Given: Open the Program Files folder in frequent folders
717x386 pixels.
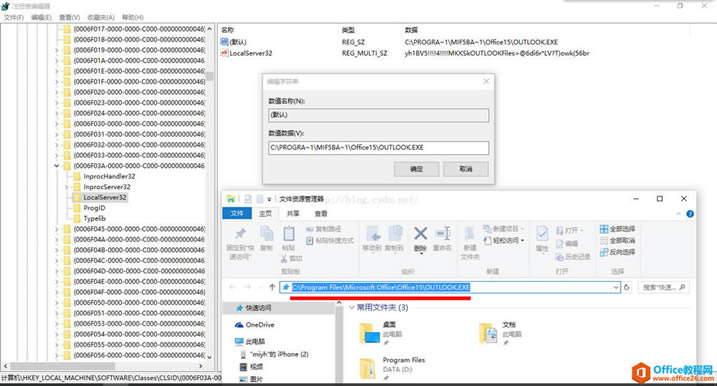Looking at the screenshot, I should [x=393, y=368].
